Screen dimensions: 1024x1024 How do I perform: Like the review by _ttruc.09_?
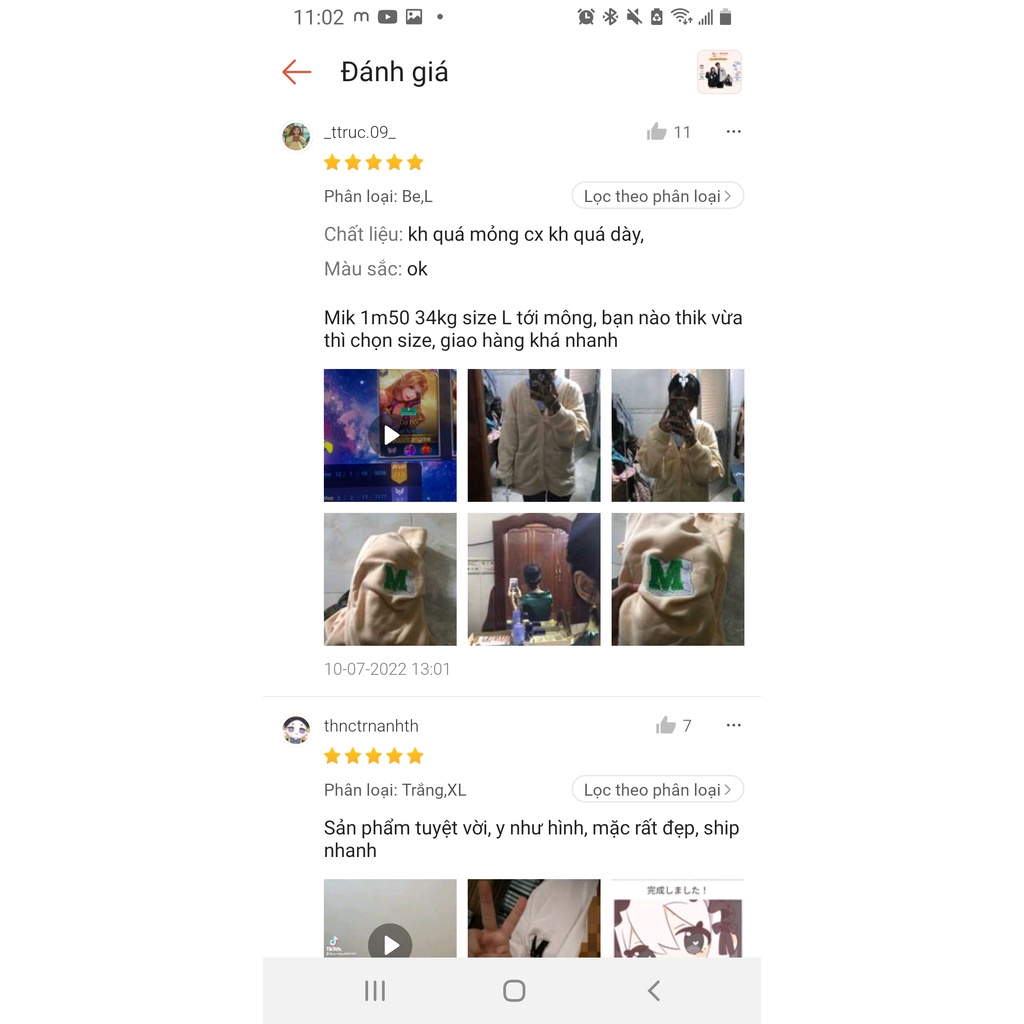tap(656, 132)
